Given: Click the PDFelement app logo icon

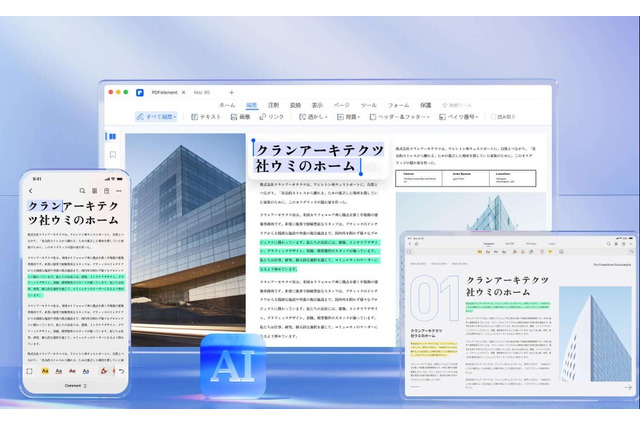Looking at the screenshot, I should 140,93.
